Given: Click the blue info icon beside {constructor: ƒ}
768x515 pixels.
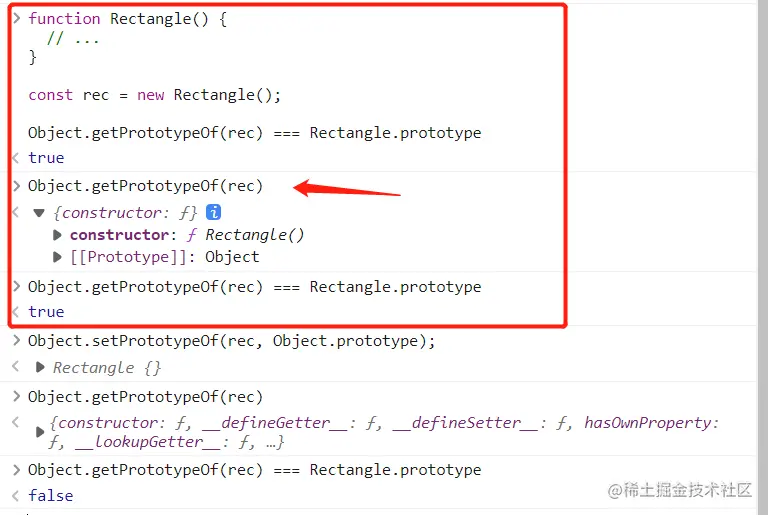Looking at the screenshot, I should tap(213, 212).
